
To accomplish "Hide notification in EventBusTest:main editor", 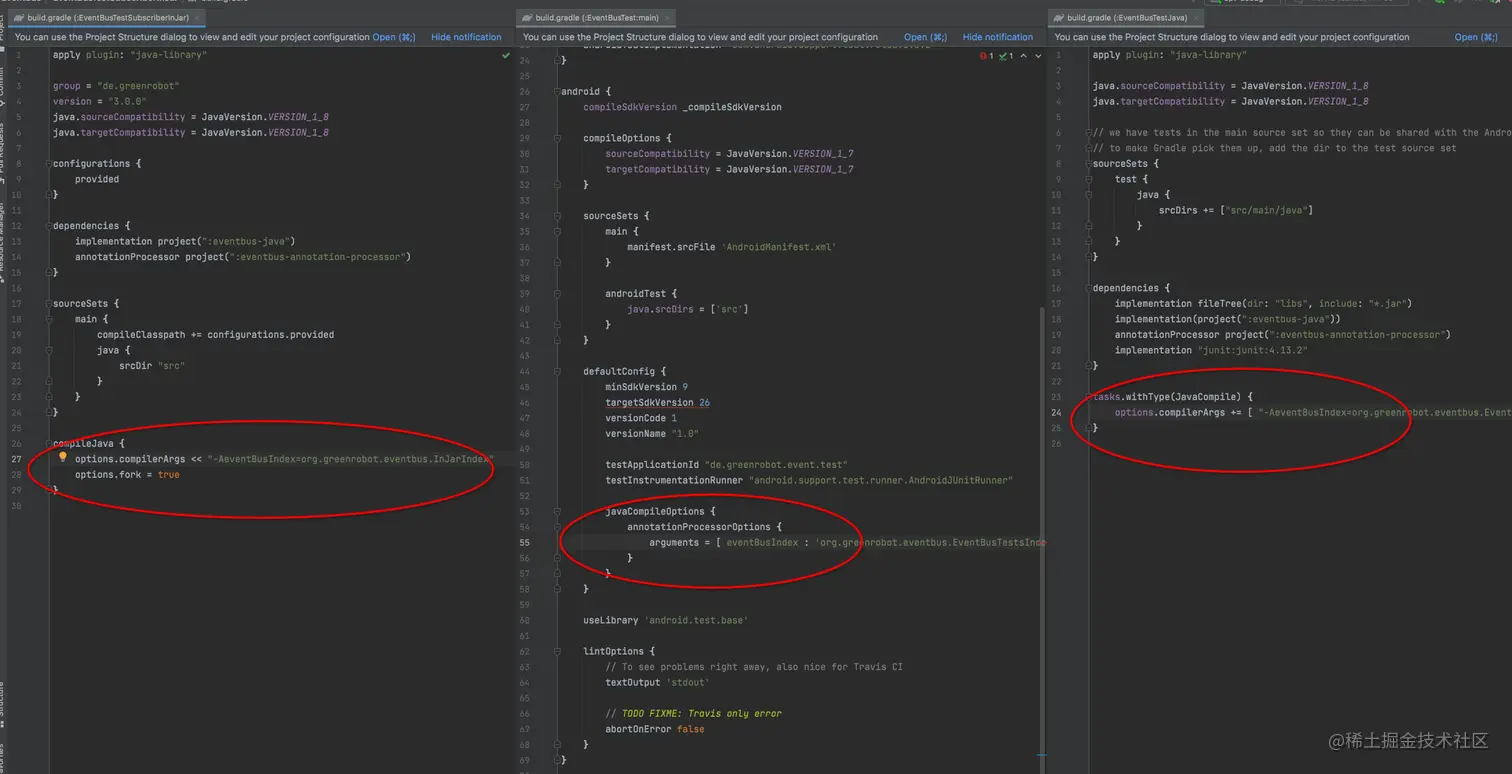I will pyautogui.click(x=997, y=37).
